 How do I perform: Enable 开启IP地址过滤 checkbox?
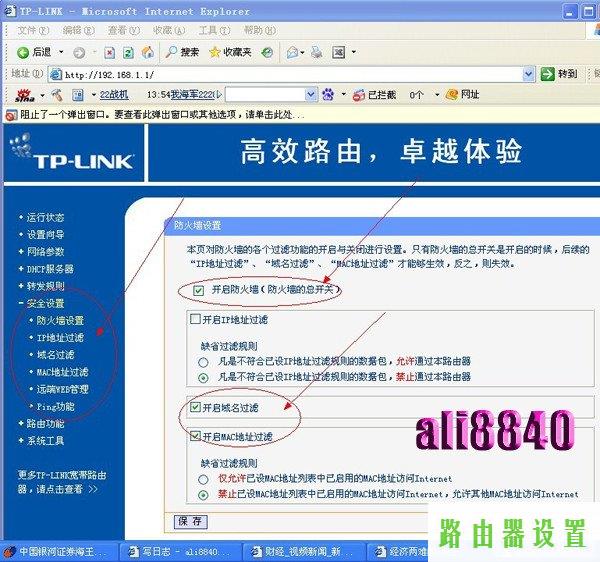pyautogui.click(x=195, y=319)
